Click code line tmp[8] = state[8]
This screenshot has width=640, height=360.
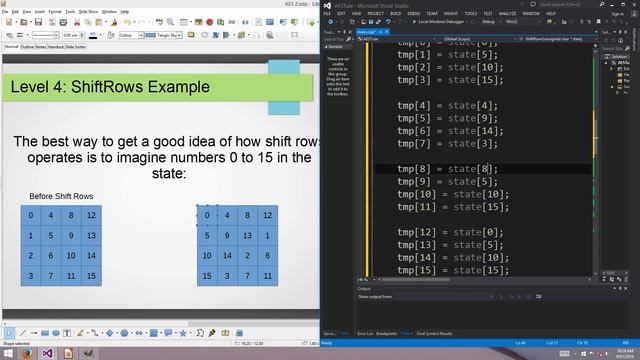point(448,169)
